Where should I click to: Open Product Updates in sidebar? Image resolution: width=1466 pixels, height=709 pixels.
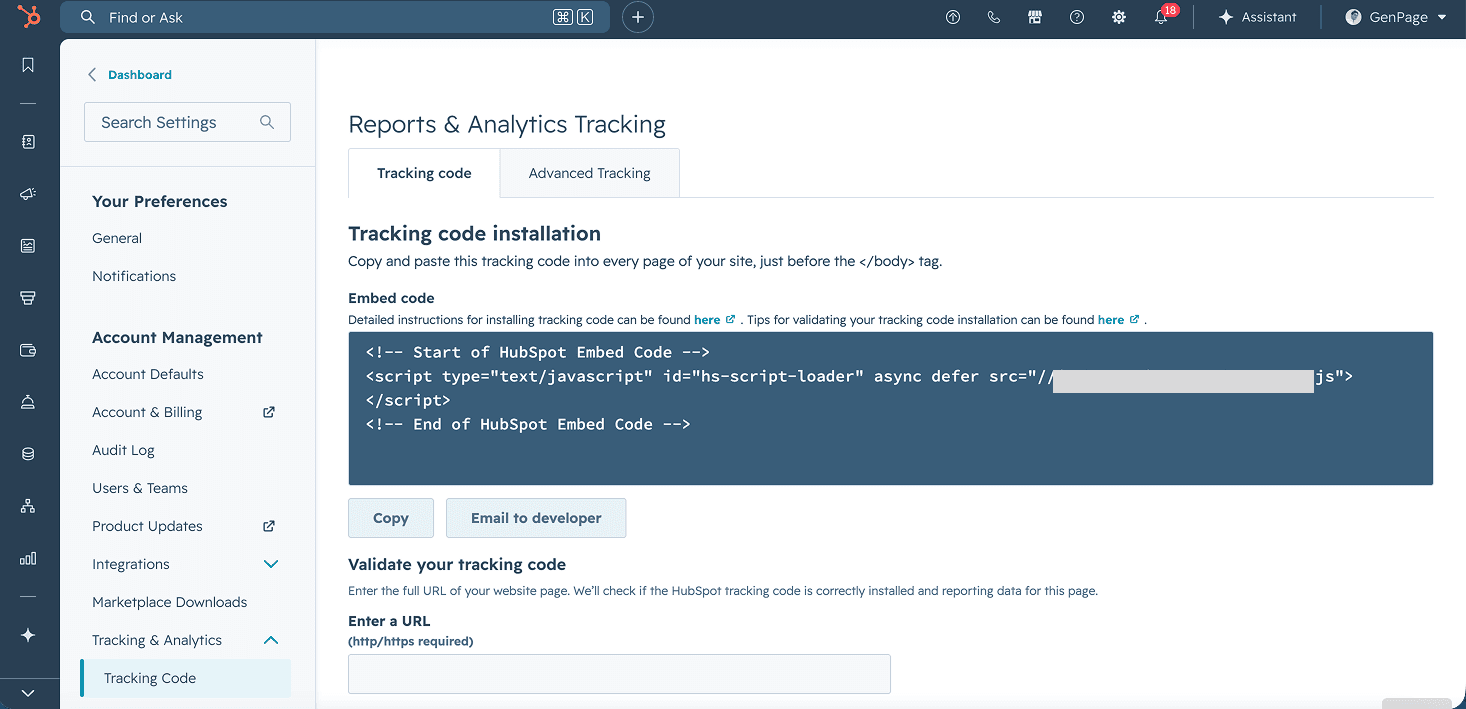147,526
